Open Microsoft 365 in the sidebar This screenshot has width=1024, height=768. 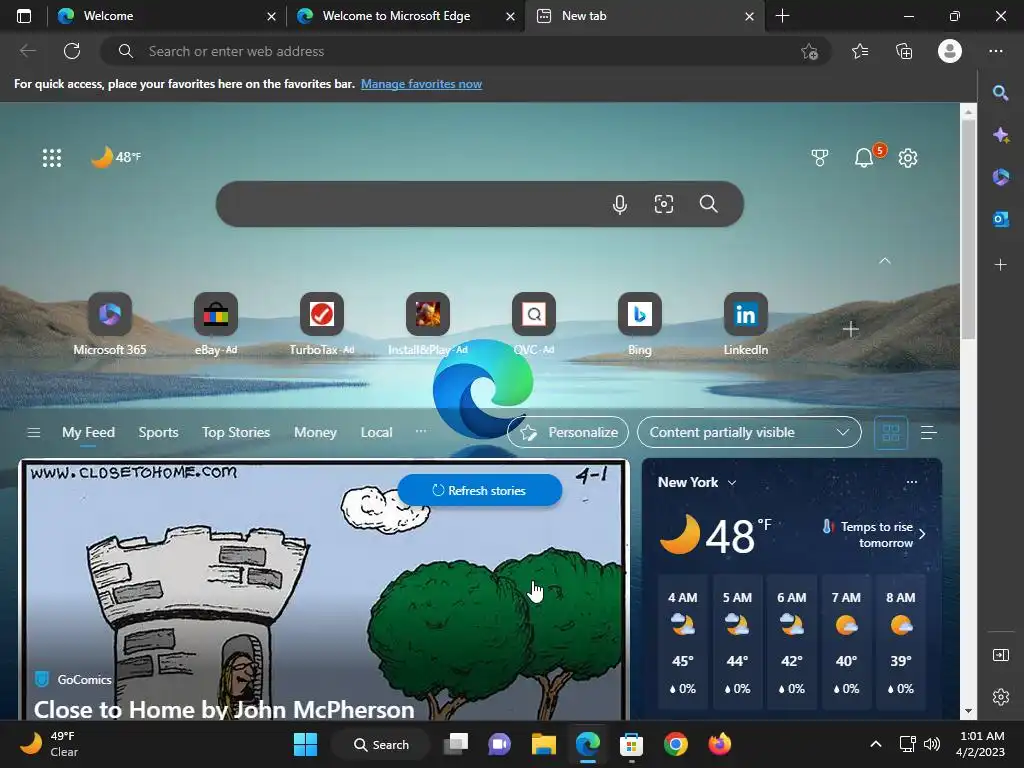click(1000, 177)
